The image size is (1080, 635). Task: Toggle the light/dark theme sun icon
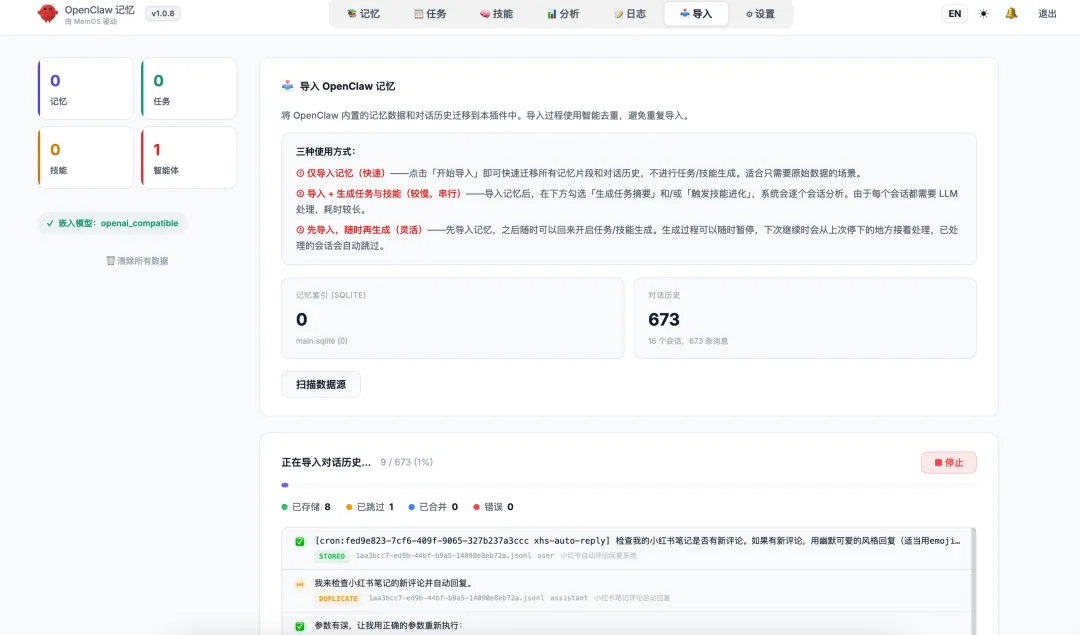pos(983,14)
